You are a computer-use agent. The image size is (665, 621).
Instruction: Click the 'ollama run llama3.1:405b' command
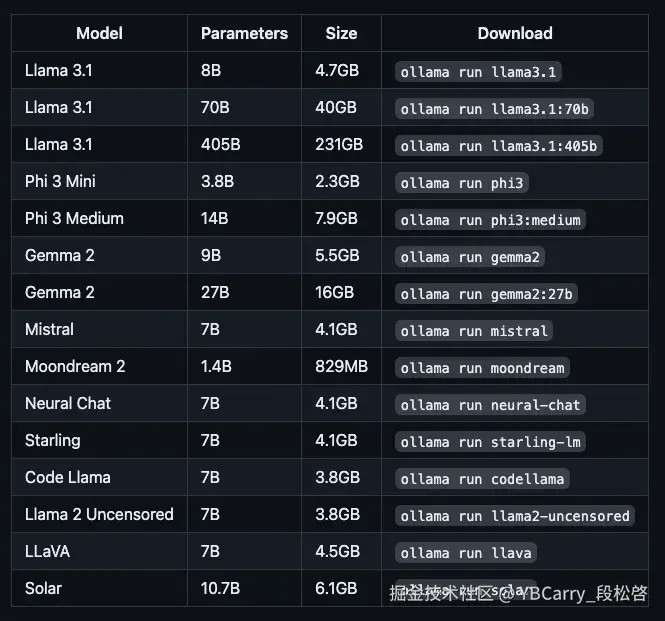click(x=499, y=146)
